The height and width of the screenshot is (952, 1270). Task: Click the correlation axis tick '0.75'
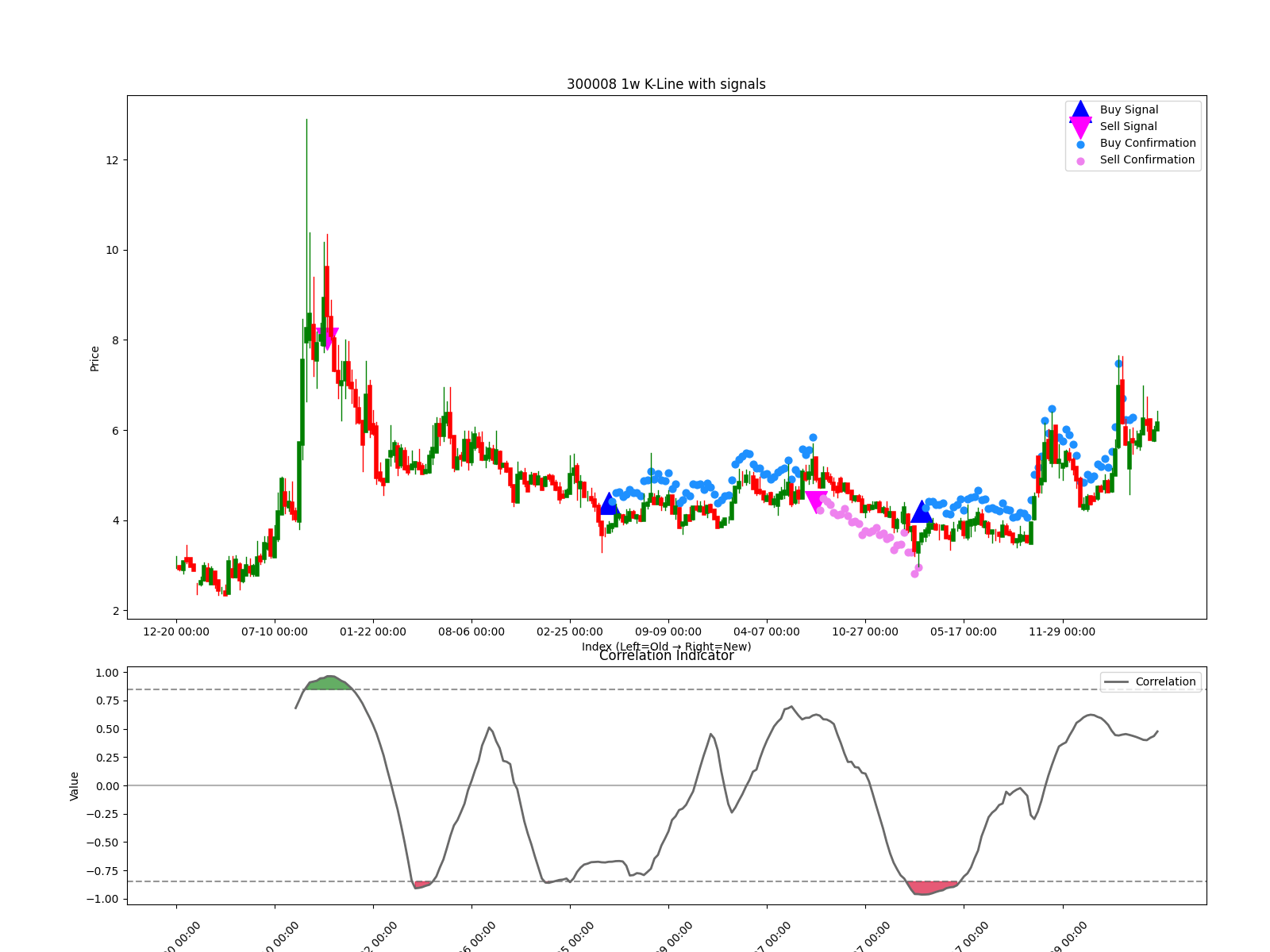tap(107, 701)
